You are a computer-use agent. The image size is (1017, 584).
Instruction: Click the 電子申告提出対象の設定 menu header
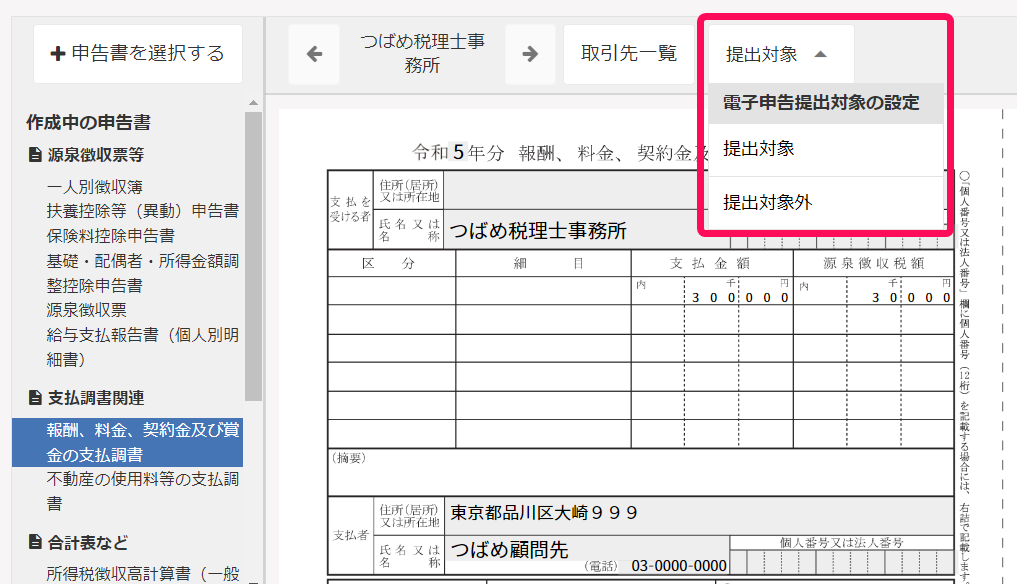click(826, 103)
